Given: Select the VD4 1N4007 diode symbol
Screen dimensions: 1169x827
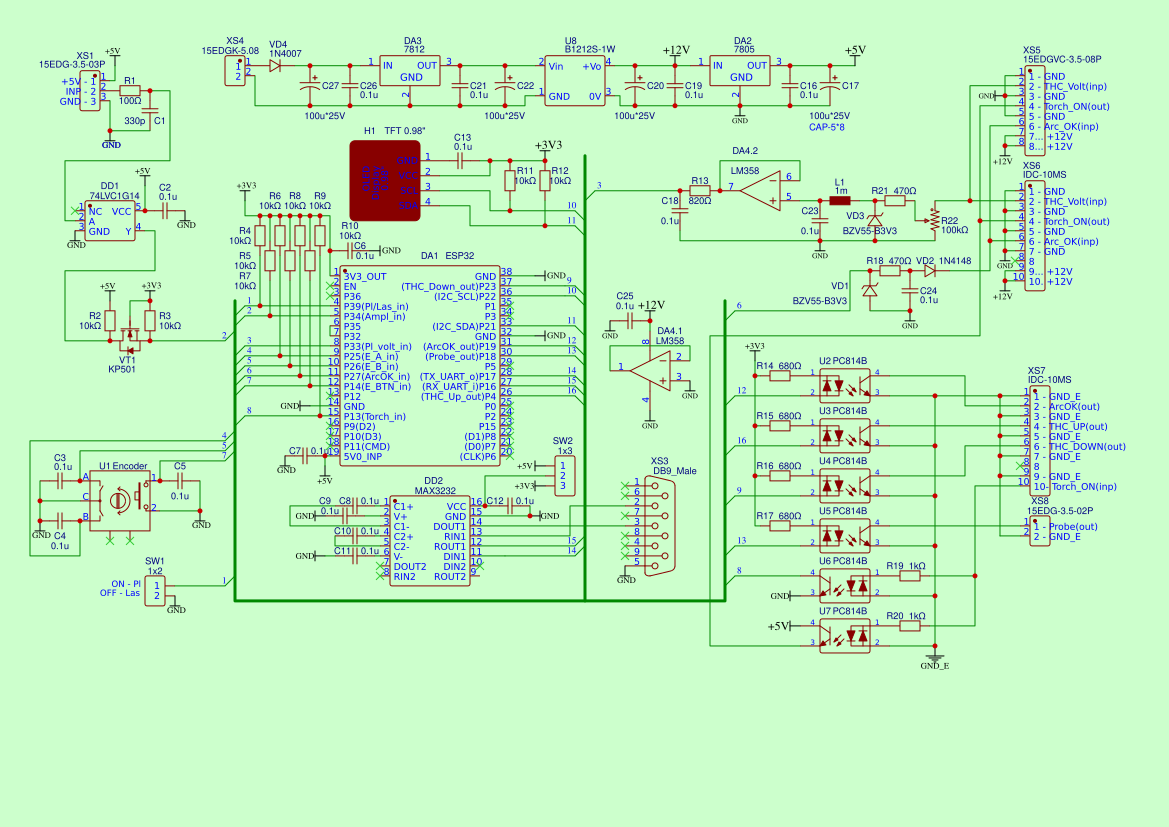Looking at the screenshot, I should point(275,66).
